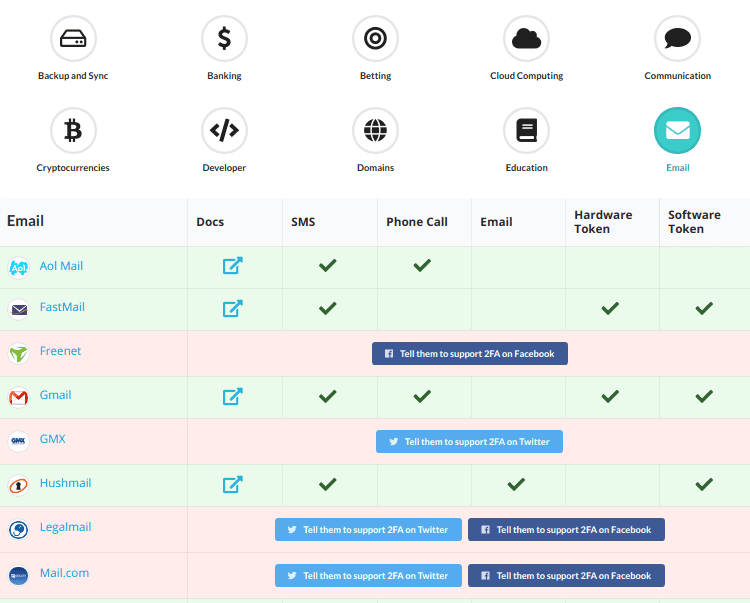
Task: Open the Aol Mail link
Action: (61, 266)
